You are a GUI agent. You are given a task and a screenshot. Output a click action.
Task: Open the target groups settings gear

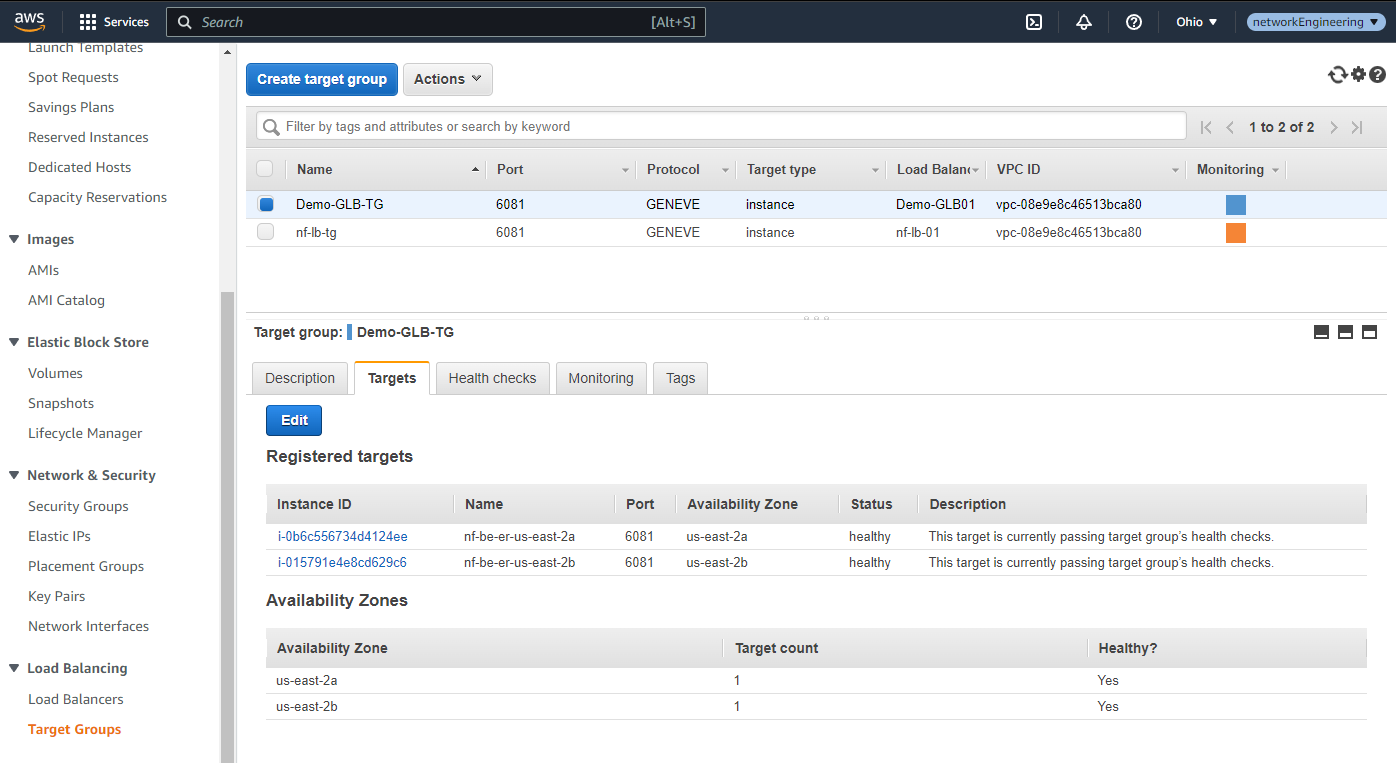click(x=1358, y=74)
